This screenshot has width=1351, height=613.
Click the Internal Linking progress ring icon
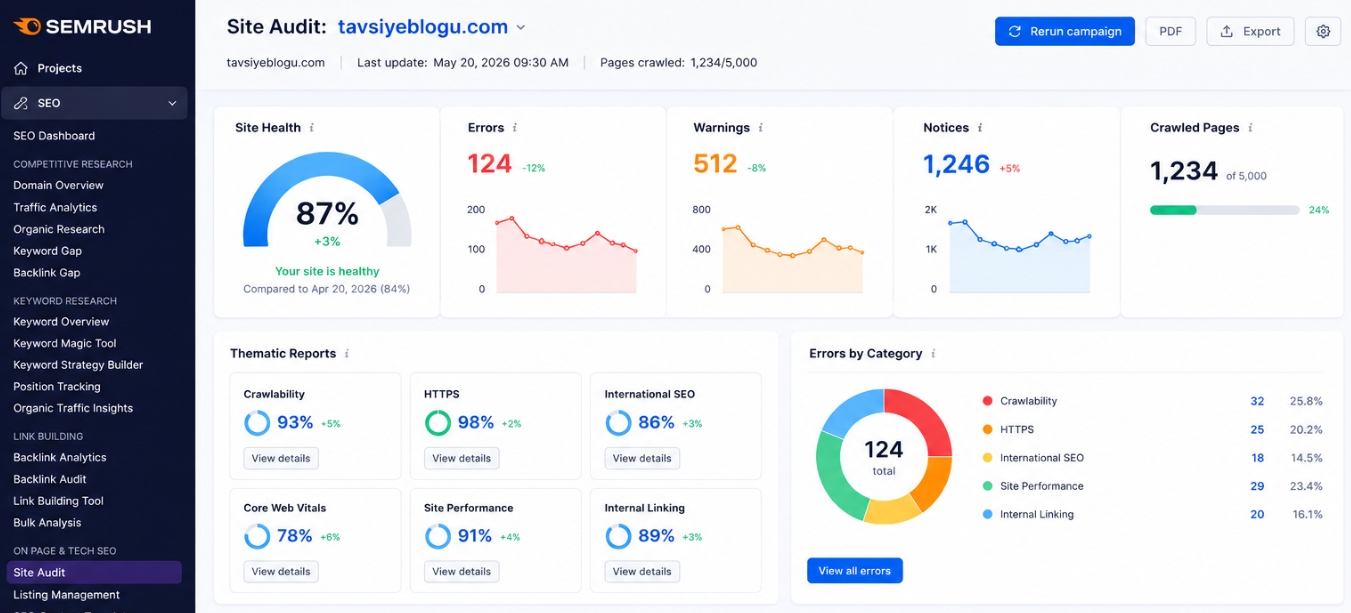pyautogui.click(x=618, y=536)
